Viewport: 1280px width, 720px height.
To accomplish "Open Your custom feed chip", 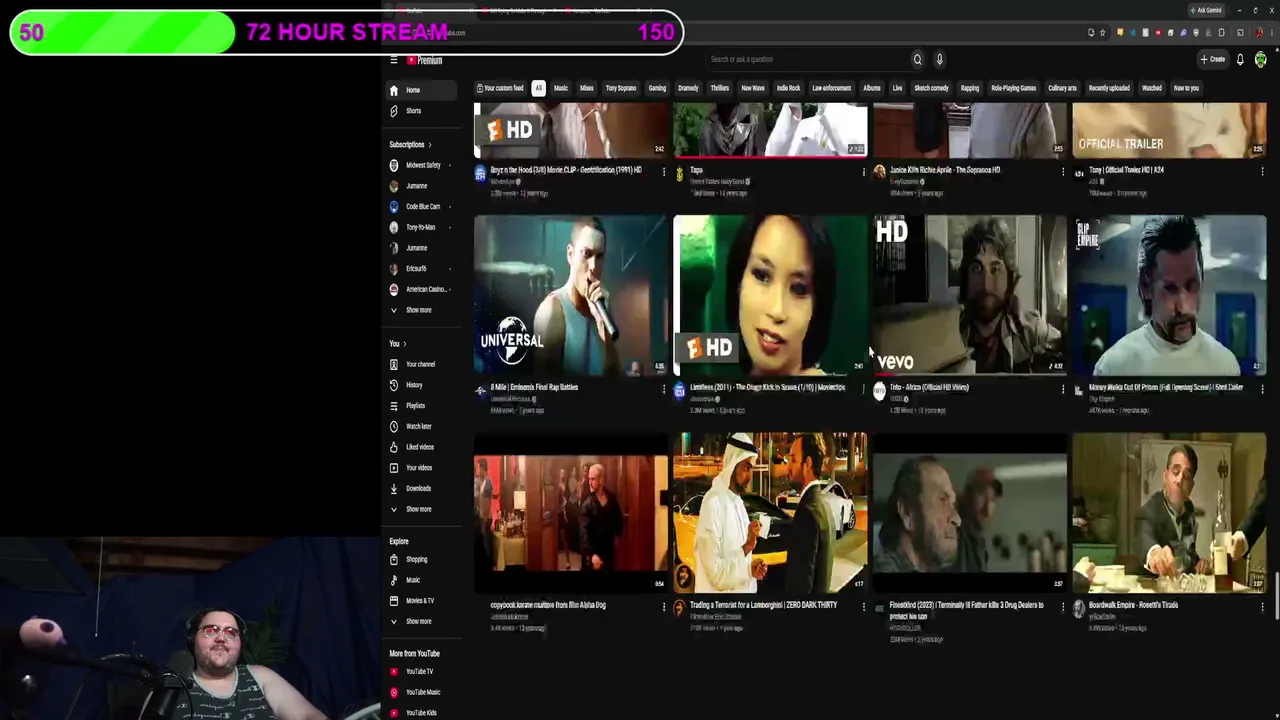I will tap(500, 88).
